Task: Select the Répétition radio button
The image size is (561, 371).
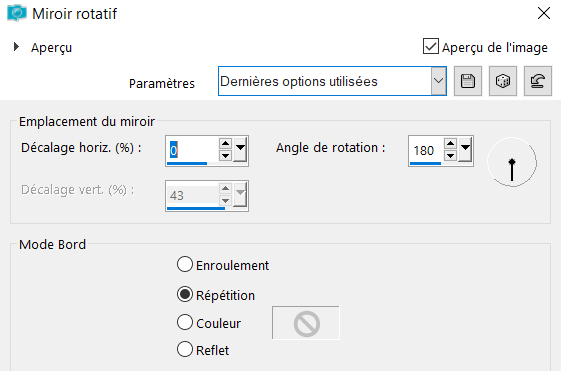Action: click(185, 294)
